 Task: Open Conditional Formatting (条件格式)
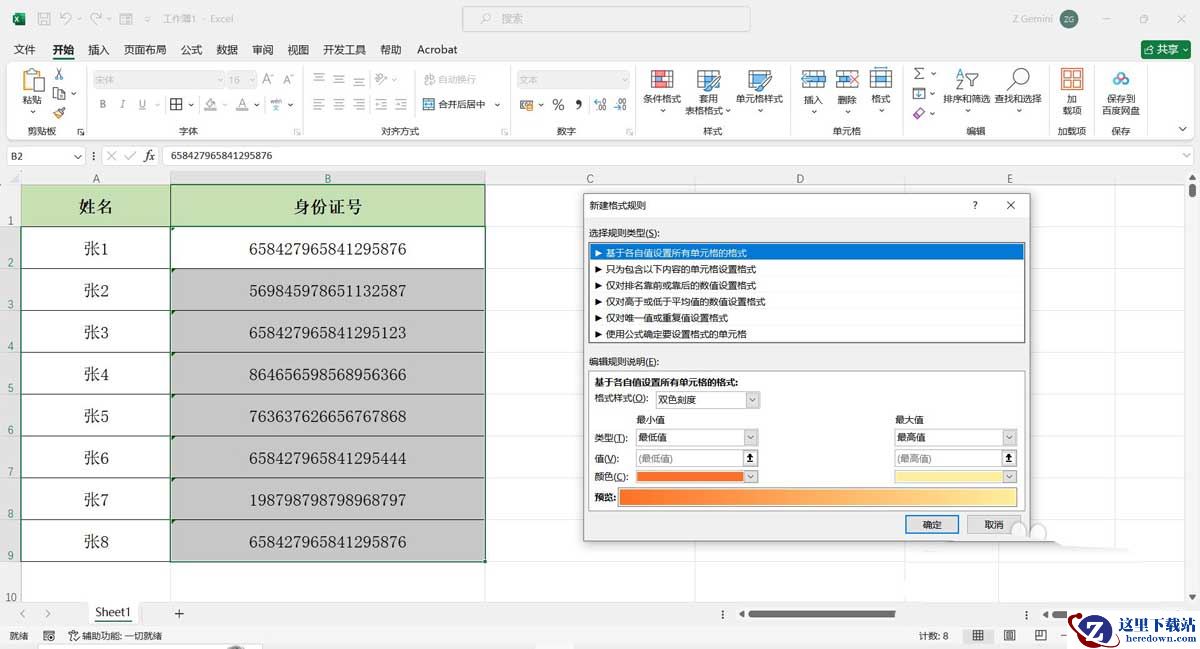(x=661, y=91)
